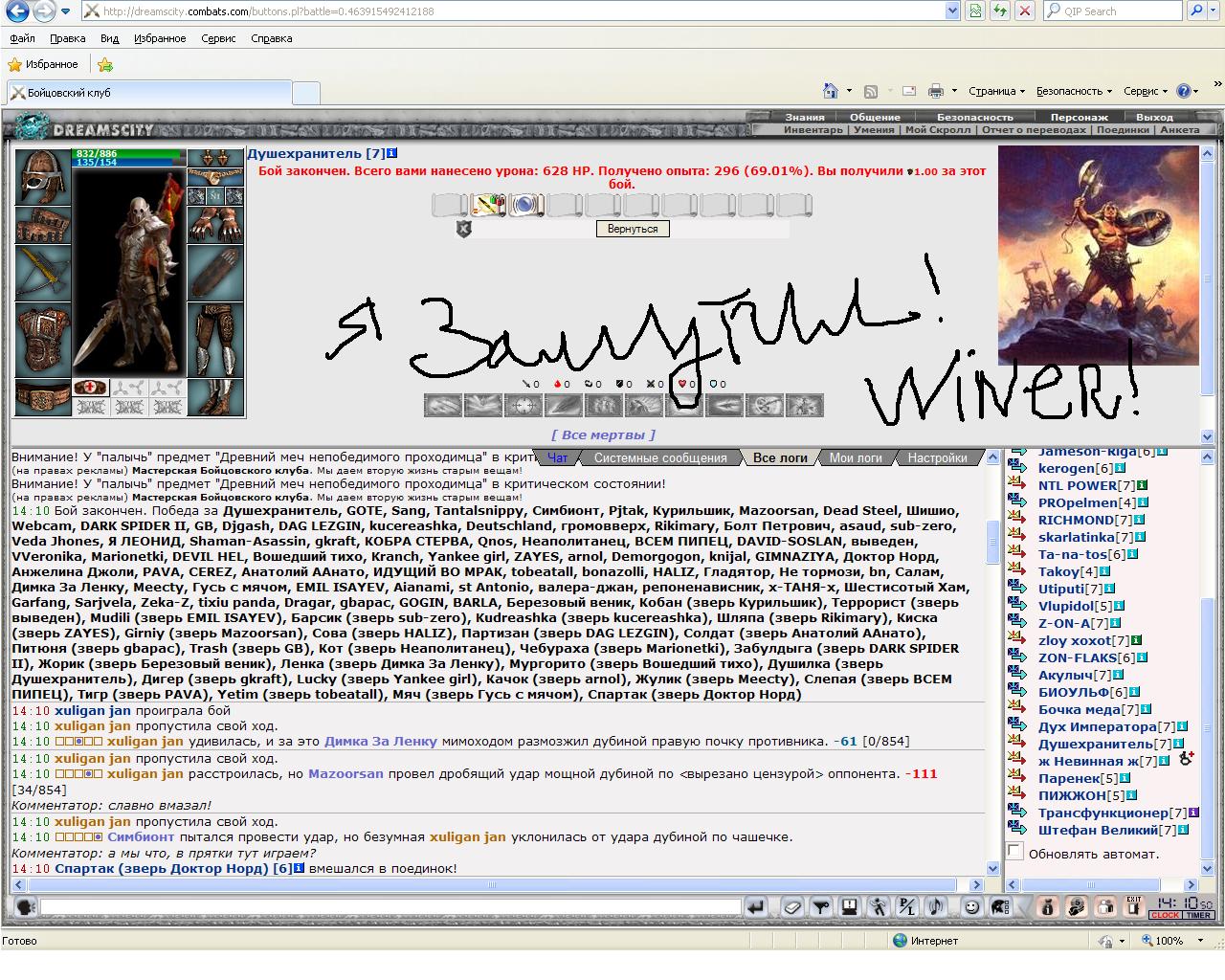Viewport: 1225px width, 980px height.
Task: Click the barbarian warrior picture
Action: [1098, 256]
